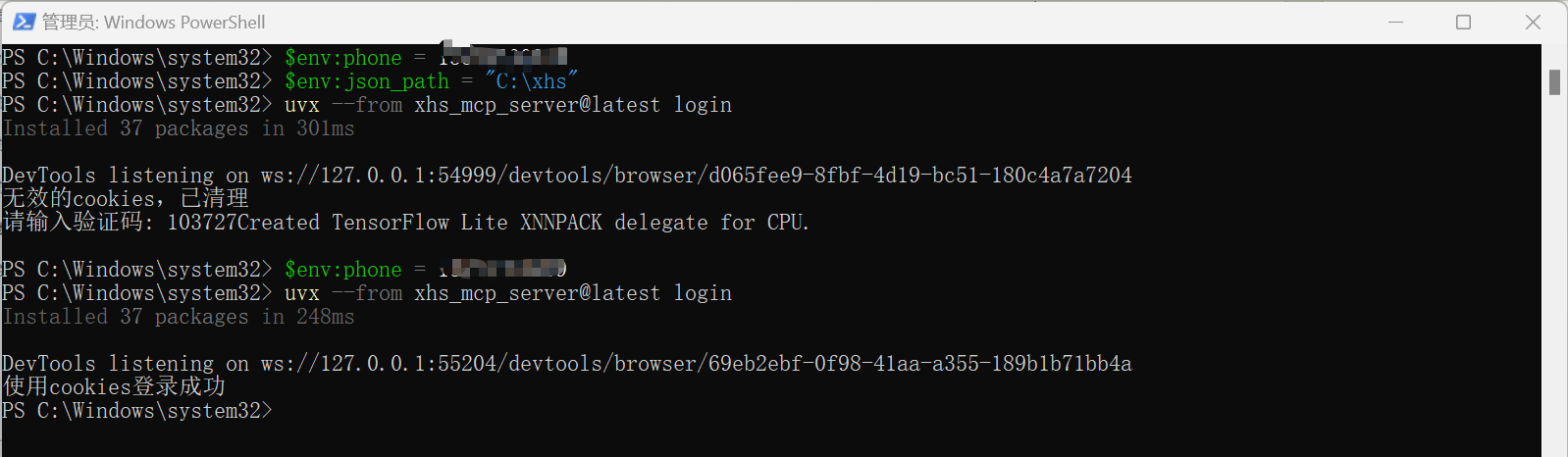Screen dimensions: 1568x457
Task: Click the "C:\xhs" string value
Action: click(x=531, y=81)
